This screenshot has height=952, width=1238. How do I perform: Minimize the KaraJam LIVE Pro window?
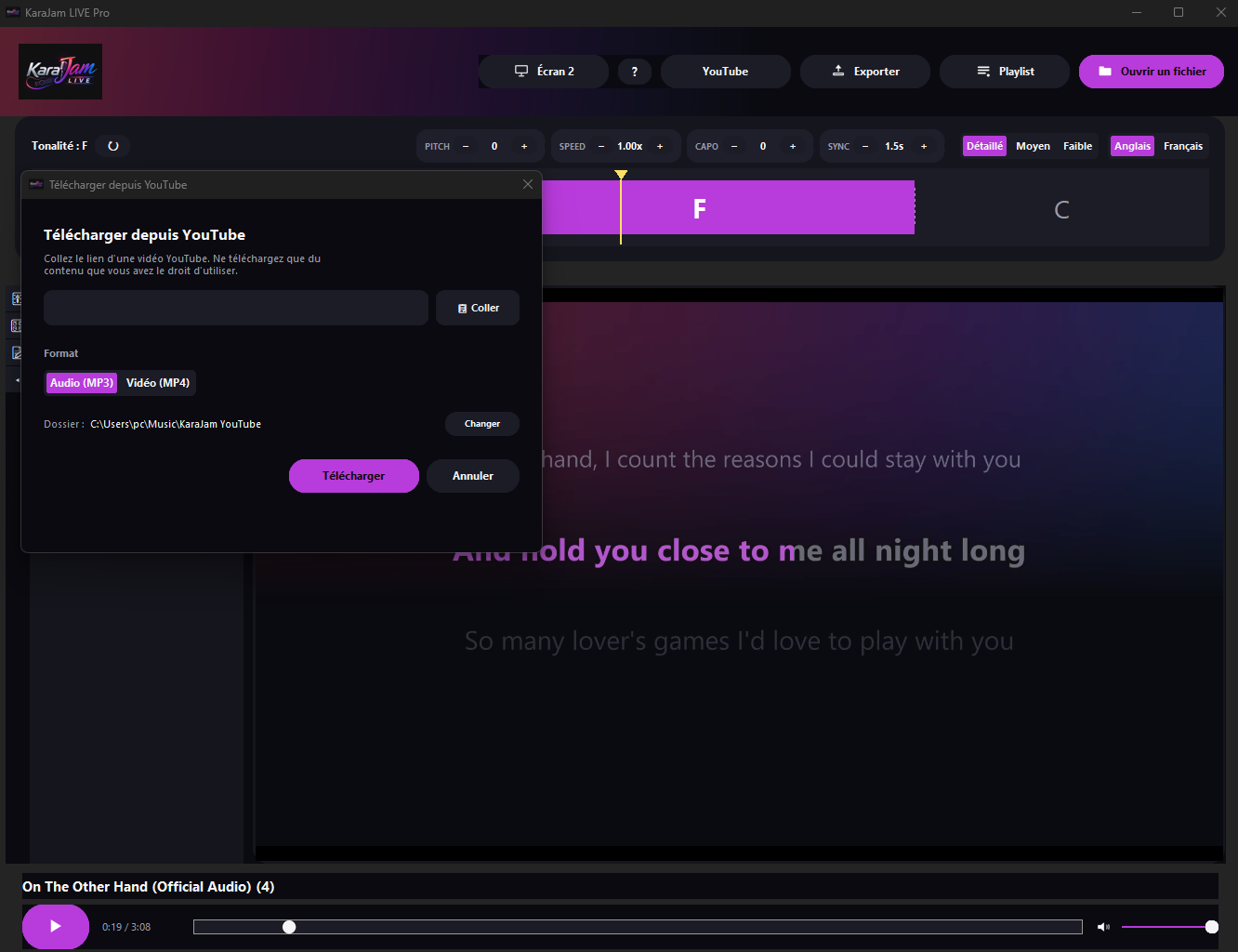click(x=1138, y=12)
